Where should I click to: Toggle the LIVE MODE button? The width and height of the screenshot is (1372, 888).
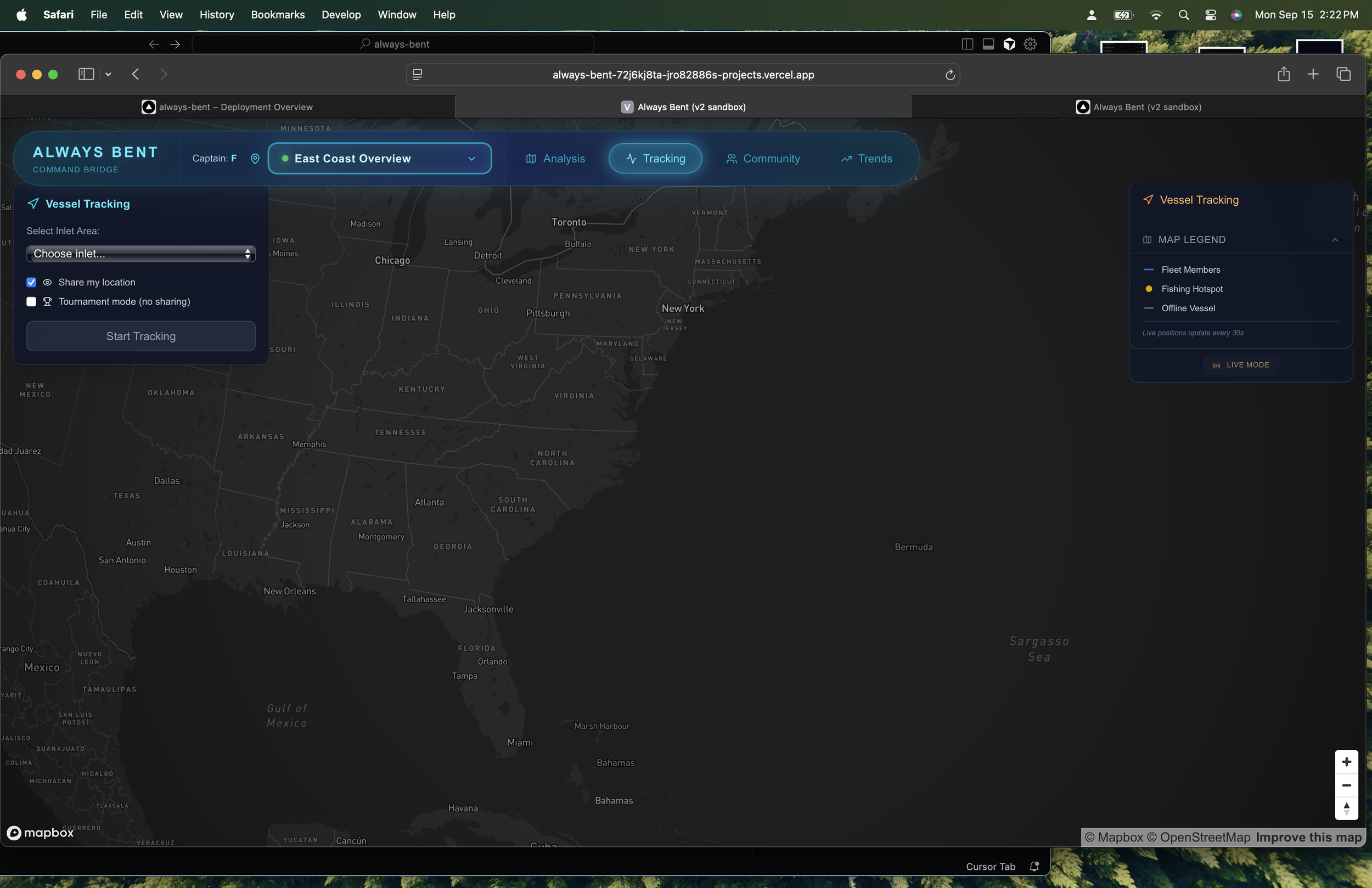tap(1241, 365)
